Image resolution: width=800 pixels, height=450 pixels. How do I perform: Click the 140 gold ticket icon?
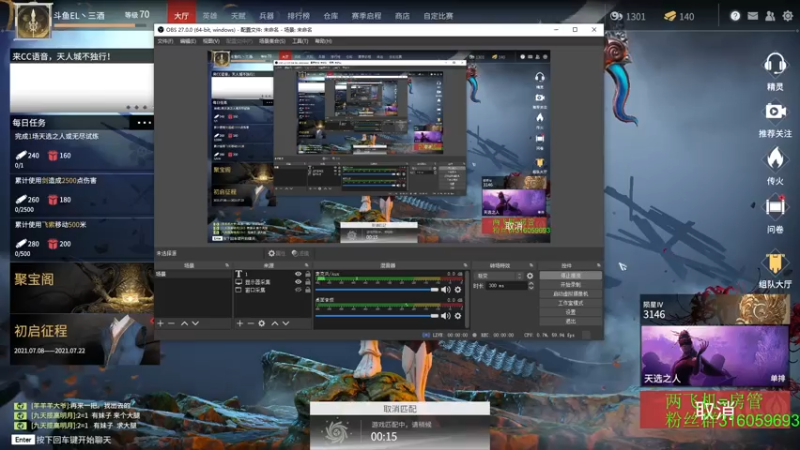pos(670,16)
